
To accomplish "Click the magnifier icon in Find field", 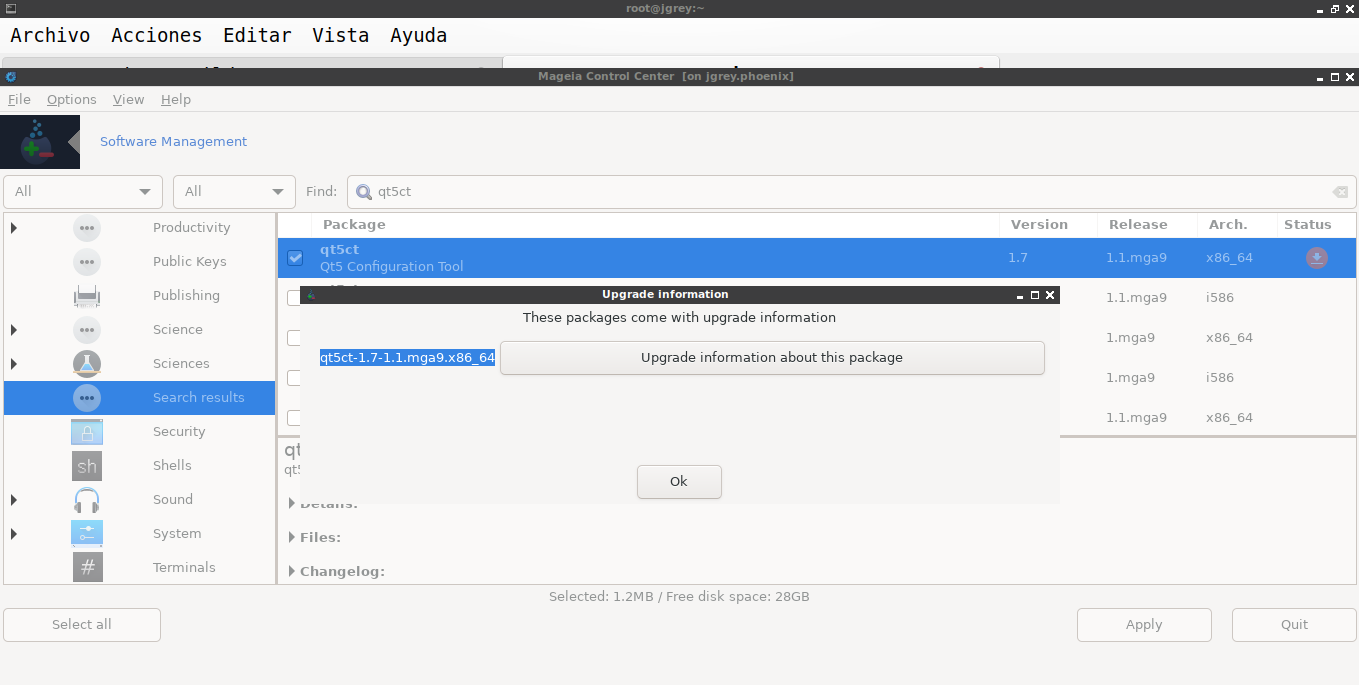I will point(364,192).
